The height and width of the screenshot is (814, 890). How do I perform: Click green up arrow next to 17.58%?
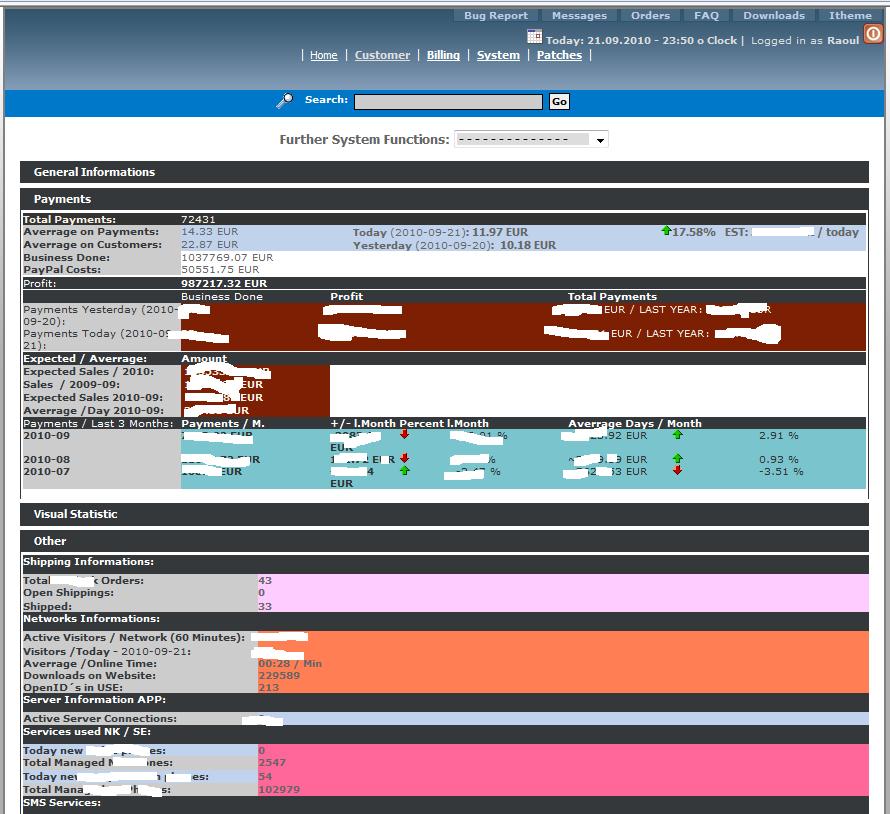coord(666,231)
